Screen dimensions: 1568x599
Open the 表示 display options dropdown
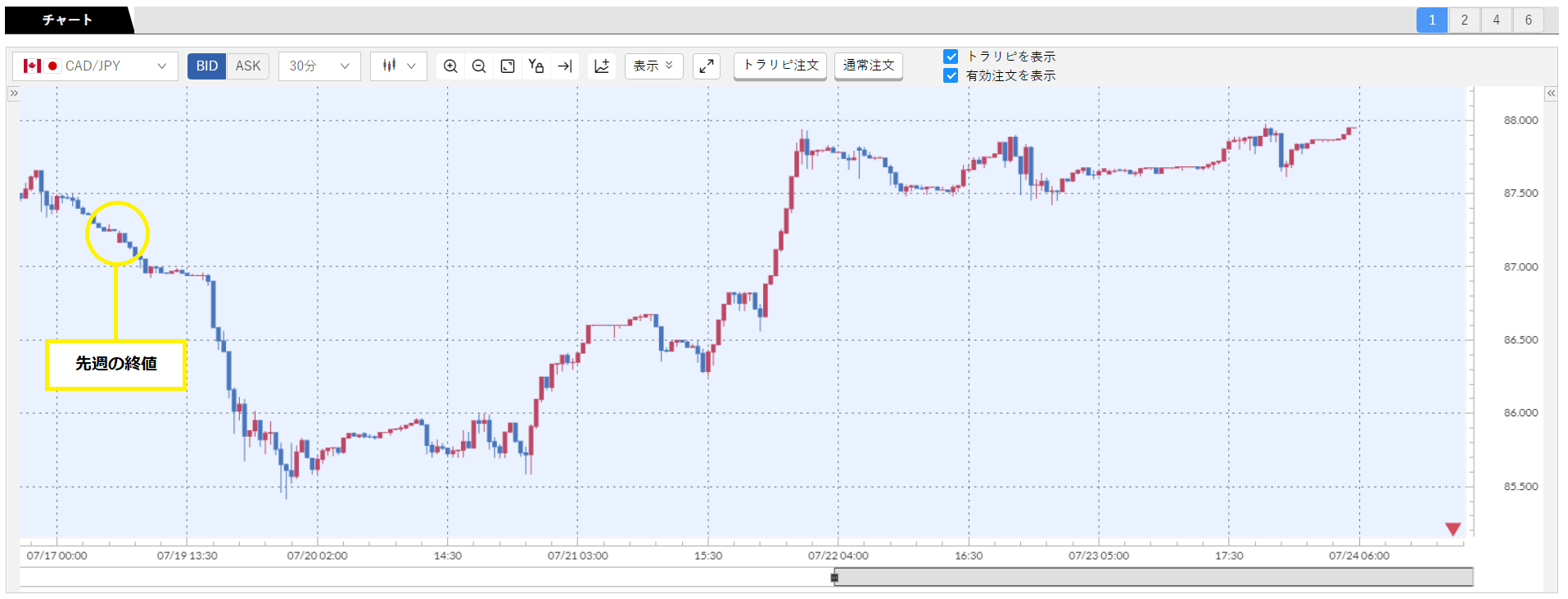point(653,66)
